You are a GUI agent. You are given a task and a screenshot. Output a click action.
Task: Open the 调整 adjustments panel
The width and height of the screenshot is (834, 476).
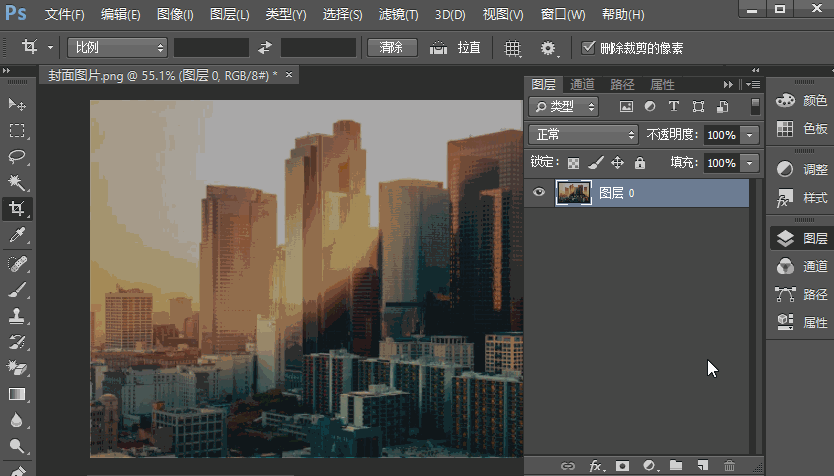[x=802, y=169]
